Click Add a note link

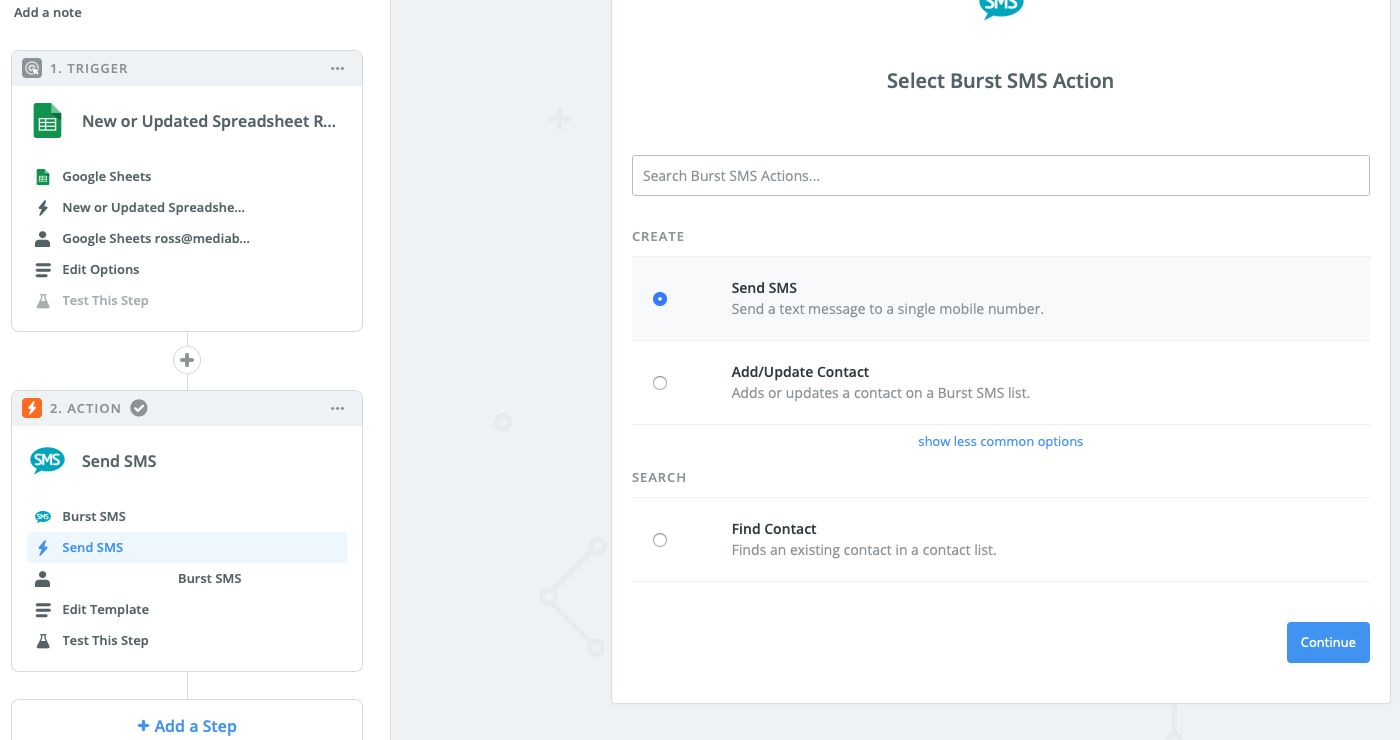pyautogui.click(x=48, y=12)
